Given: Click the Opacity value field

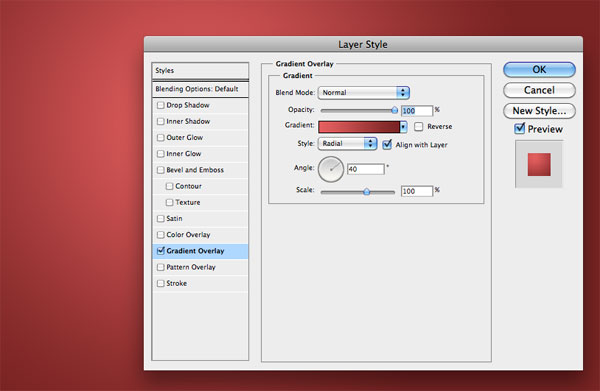Looking at the screenshot, I should (417, 111).
